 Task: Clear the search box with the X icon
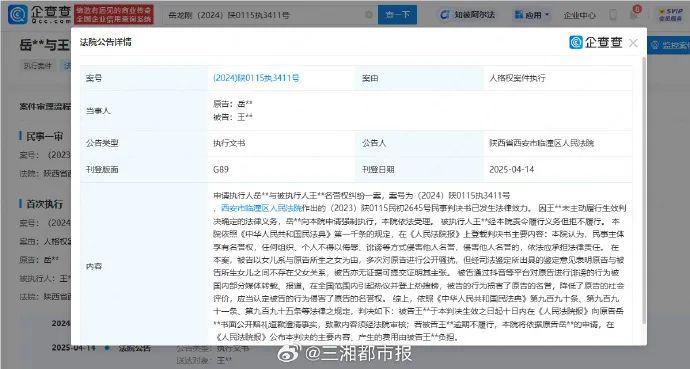pyautogui.click(x=369, y=15)
